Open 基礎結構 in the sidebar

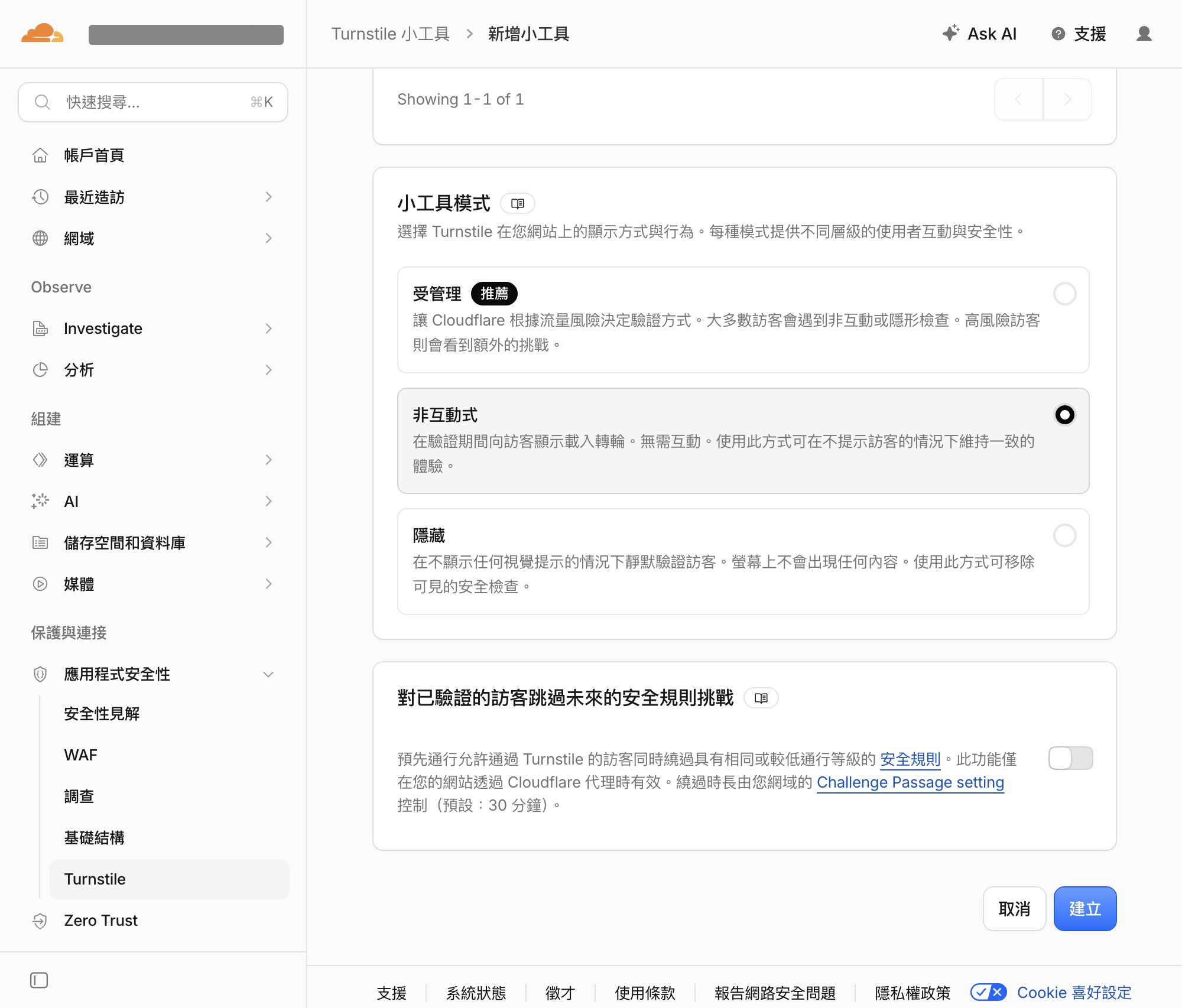click(94, 838)
